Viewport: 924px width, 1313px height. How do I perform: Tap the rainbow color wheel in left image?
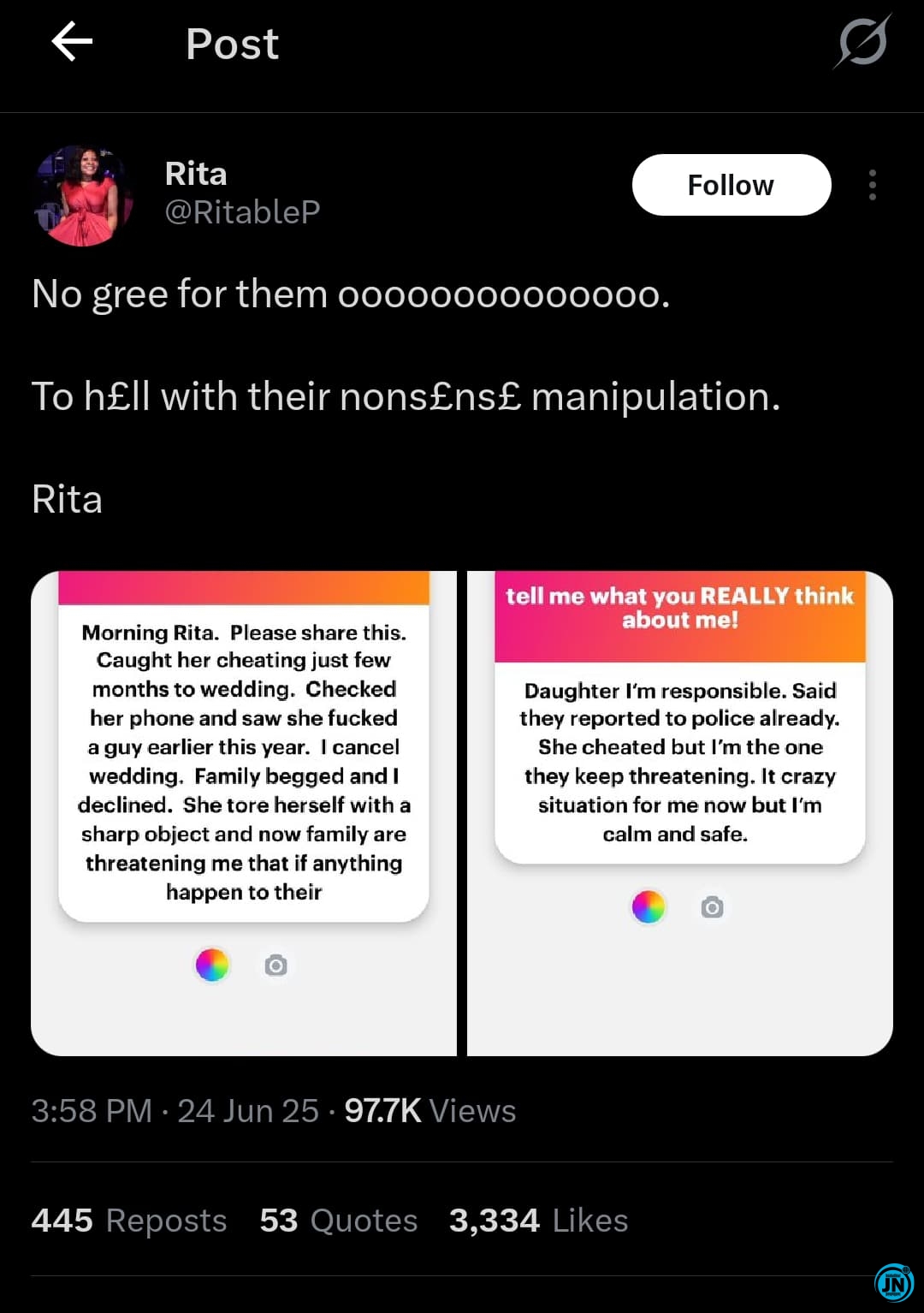(212, 965)
